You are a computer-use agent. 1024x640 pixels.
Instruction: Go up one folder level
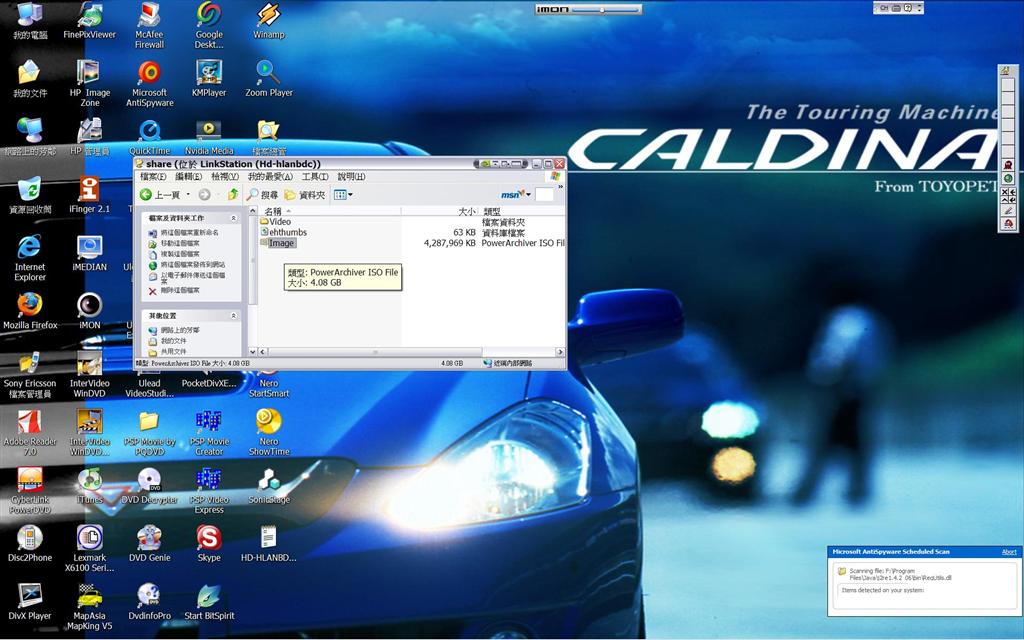(x=233, y=195)
